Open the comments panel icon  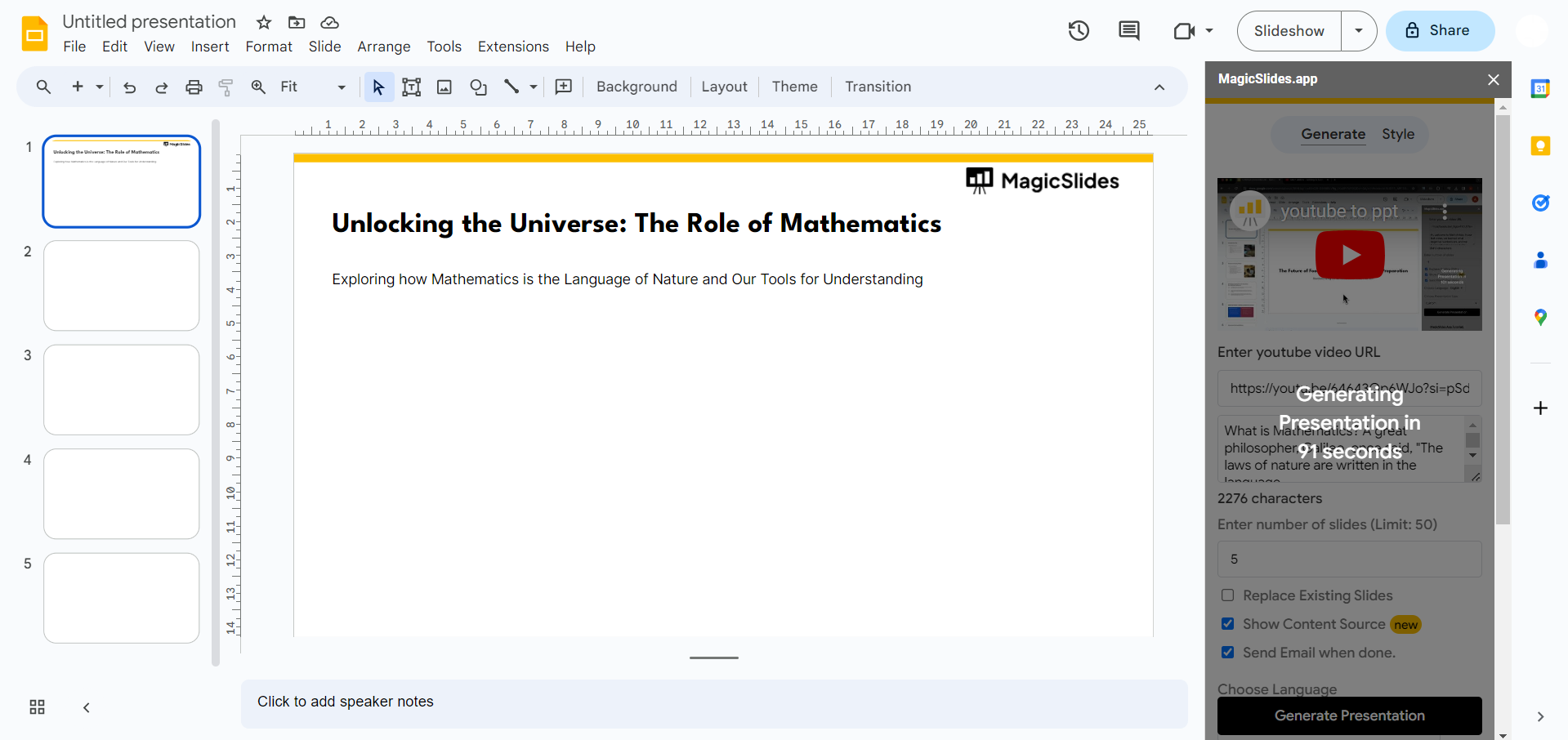[x=1128, y=31]
